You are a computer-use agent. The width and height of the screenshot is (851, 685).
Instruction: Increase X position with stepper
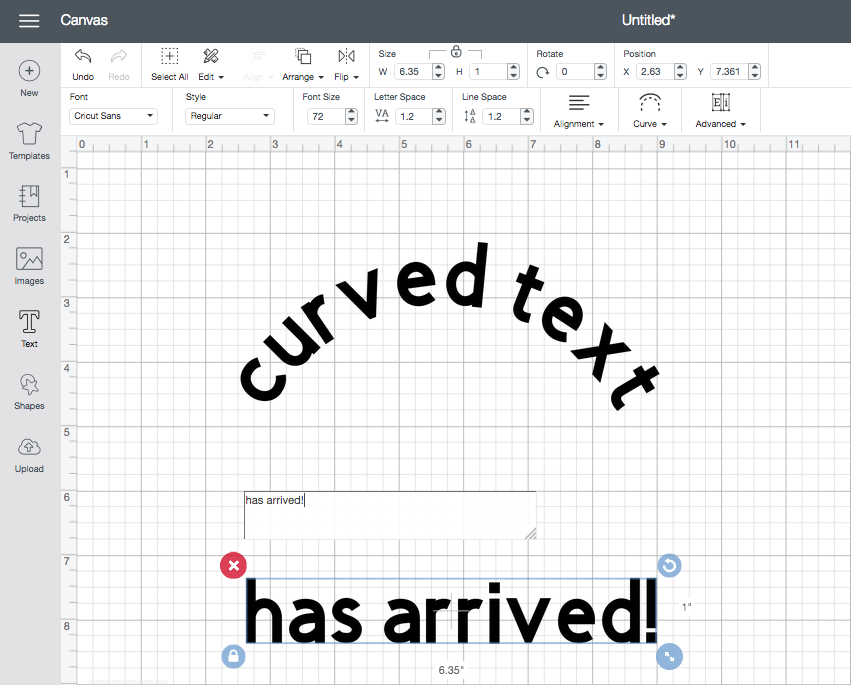point(681,68)
